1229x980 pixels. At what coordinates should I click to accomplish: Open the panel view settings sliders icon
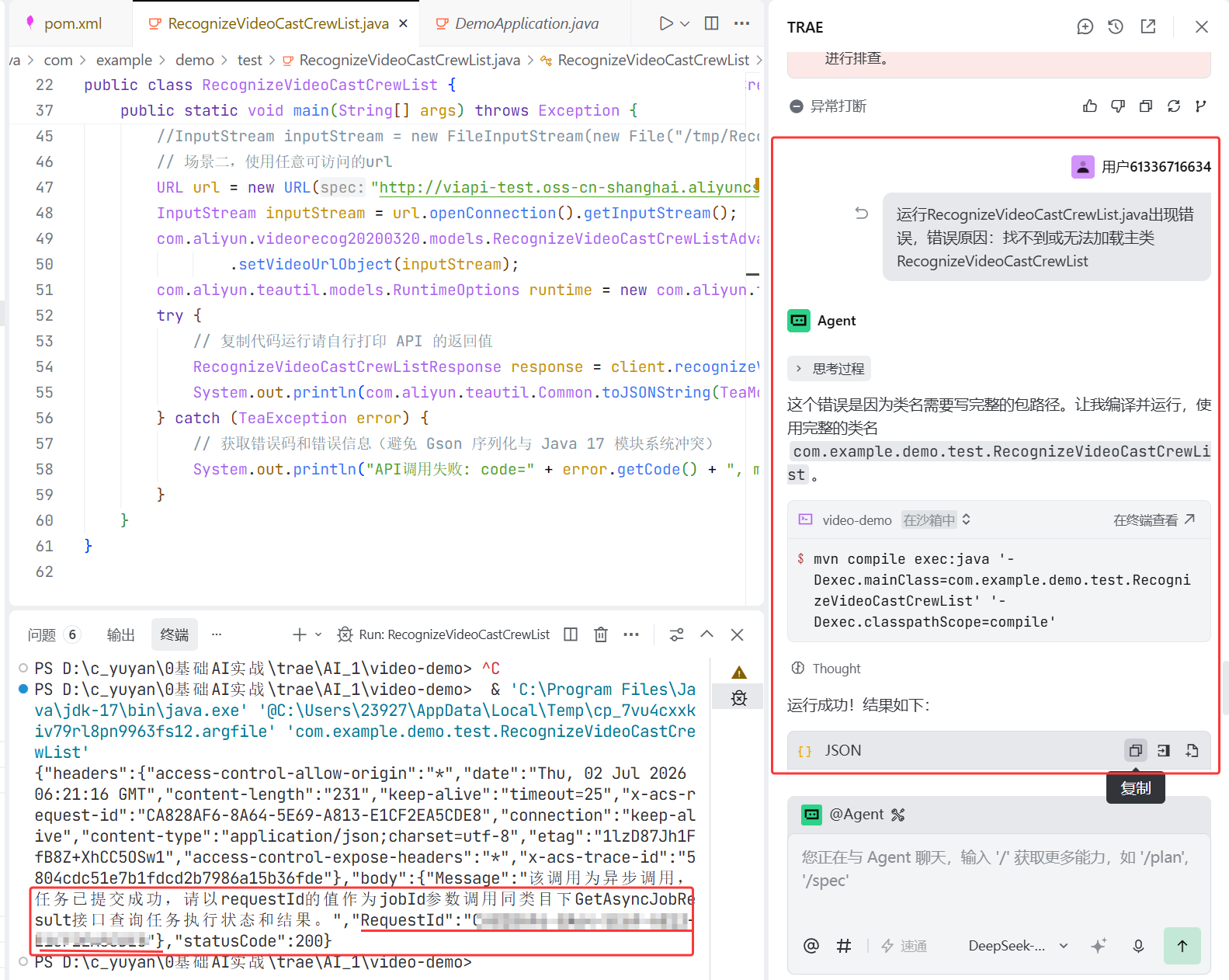coord(677,634)
